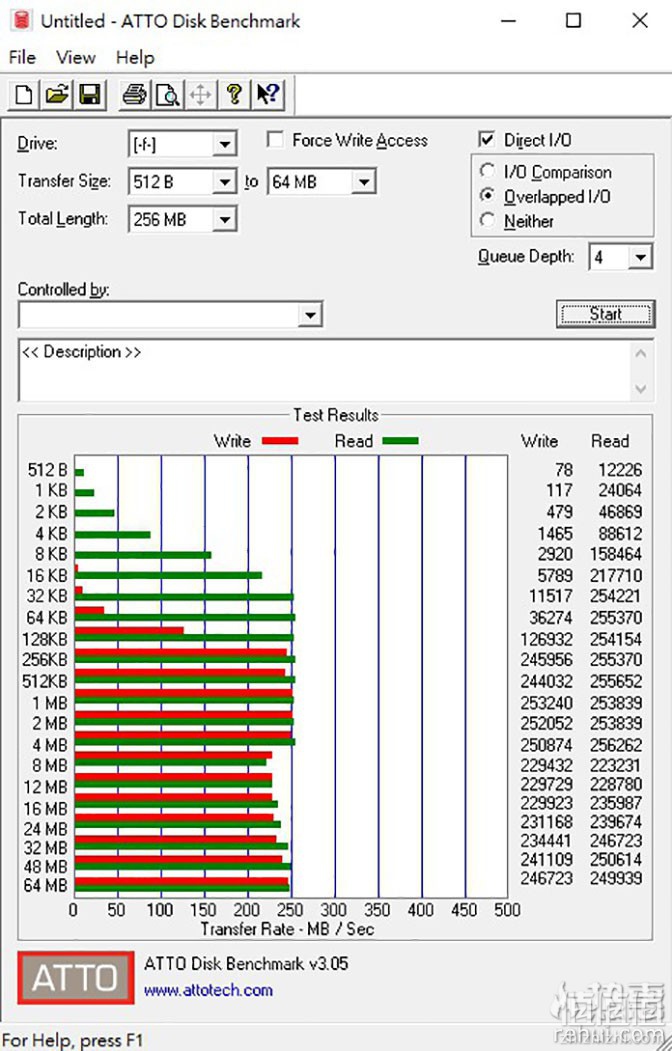Open Transfer Size end dropdown (64 MB)
672x1051 pixels.
pos(364,182)
